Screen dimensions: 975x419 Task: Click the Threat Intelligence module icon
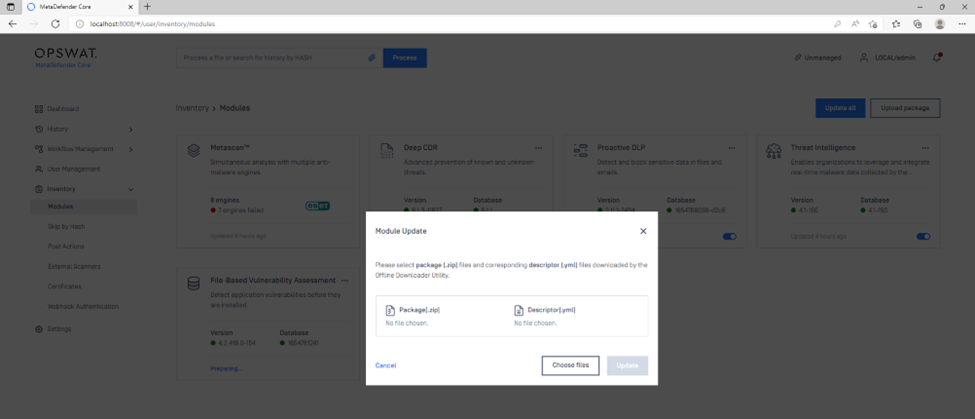coord(774,150)
